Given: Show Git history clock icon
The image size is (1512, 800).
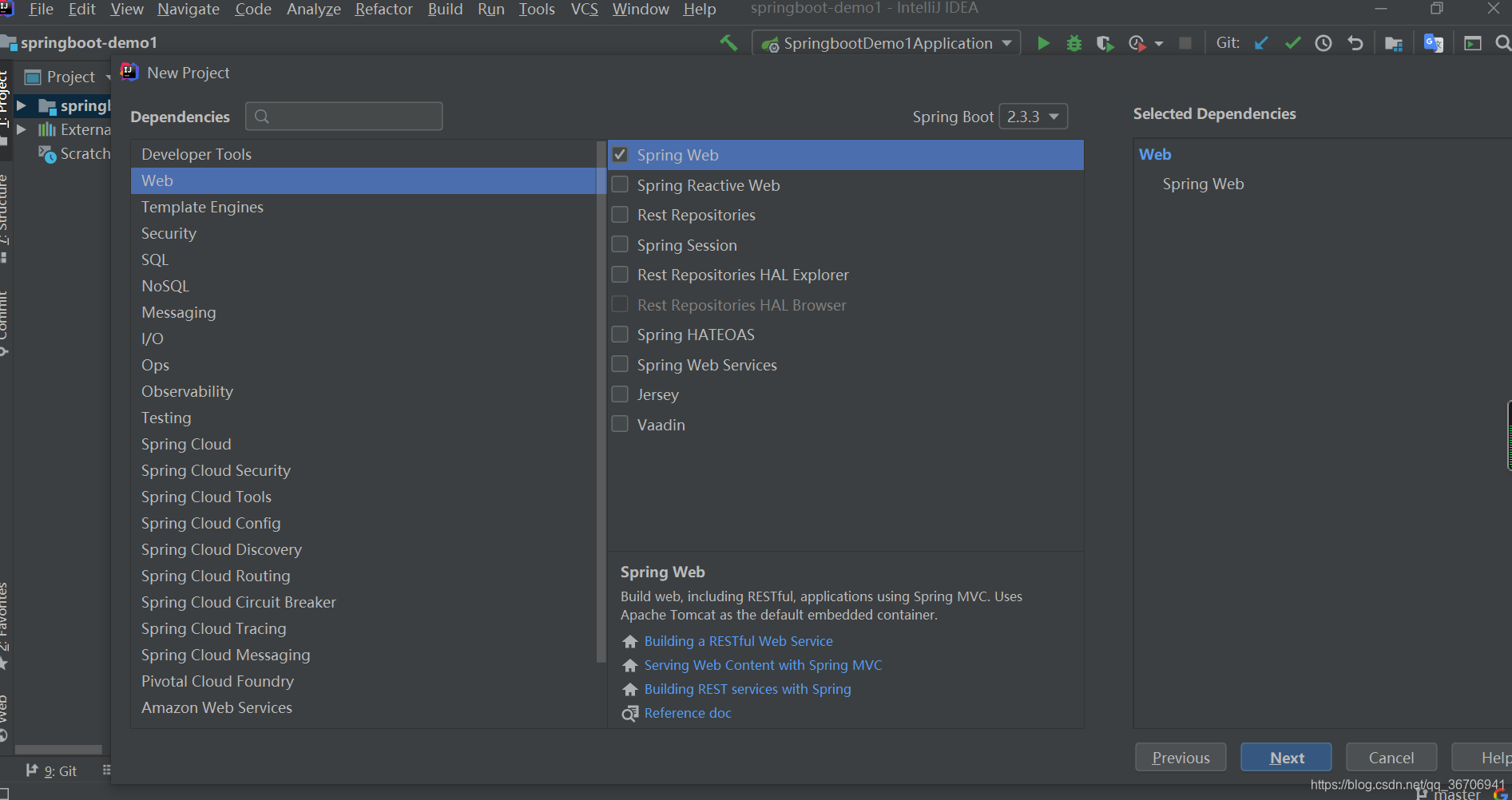Looking at the screenshot, I should 1323,43.
